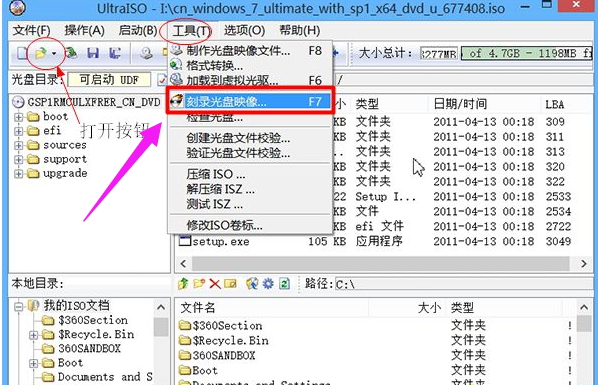Click the 路径 field containing C:\
Viewport: 598px width, 385px height.
tap(463, 284)
